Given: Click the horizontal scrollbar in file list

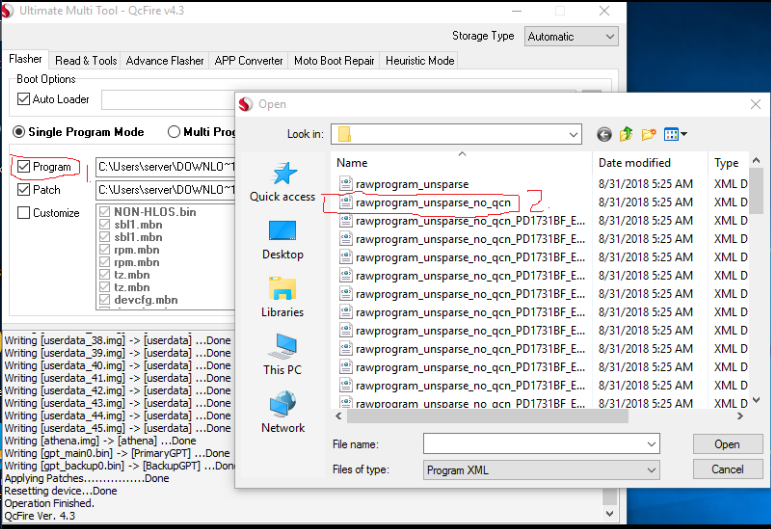Looking at the screenshot, I should (488, 416).
